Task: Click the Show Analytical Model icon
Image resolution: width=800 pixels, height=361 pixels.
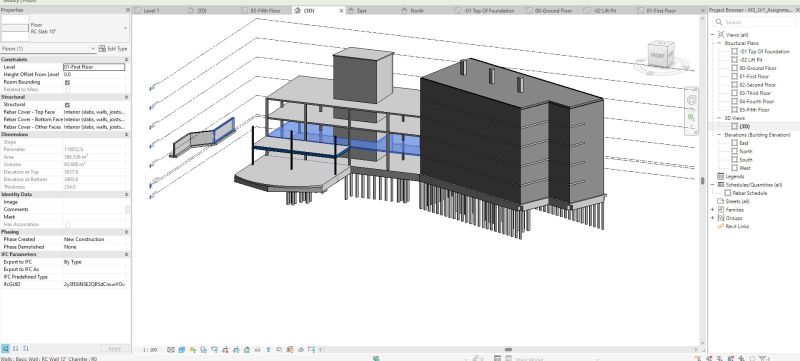Action: coord(290,350)
